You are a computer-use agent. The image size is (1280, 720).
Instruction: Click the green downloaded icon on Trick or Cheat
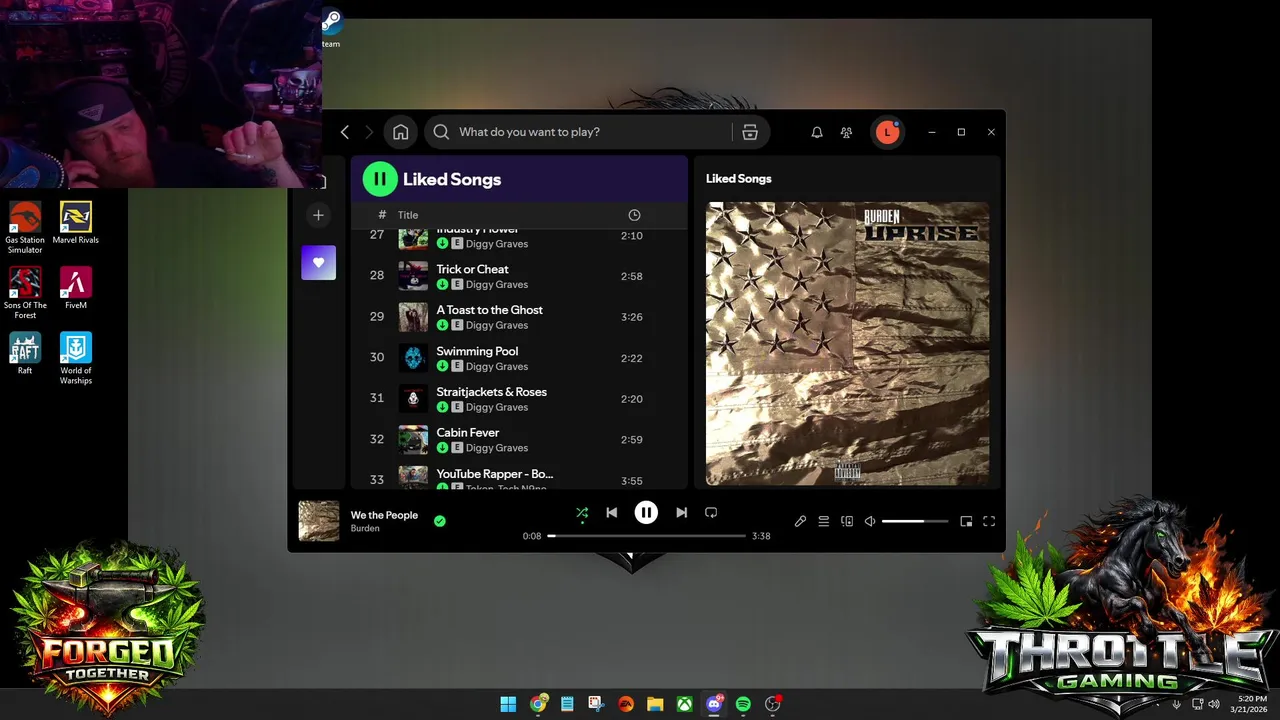442,285
